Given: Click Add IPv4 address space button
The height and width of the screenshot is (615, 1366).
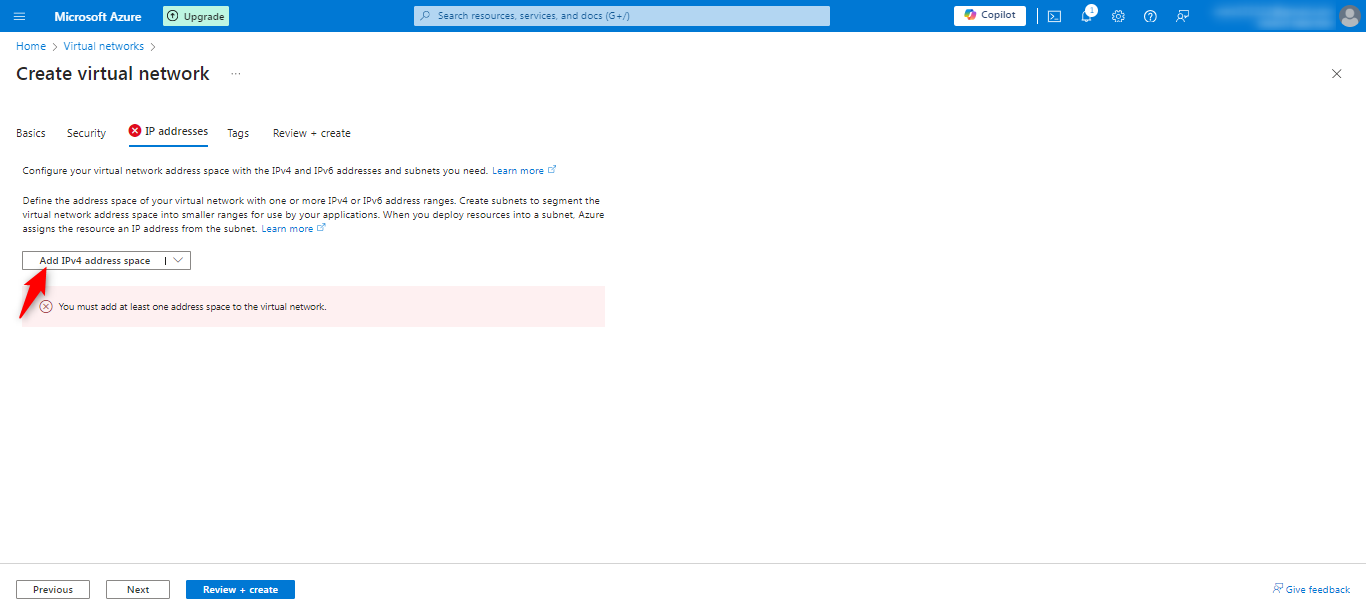Looking at the screenshot, I should click(95, 261).
